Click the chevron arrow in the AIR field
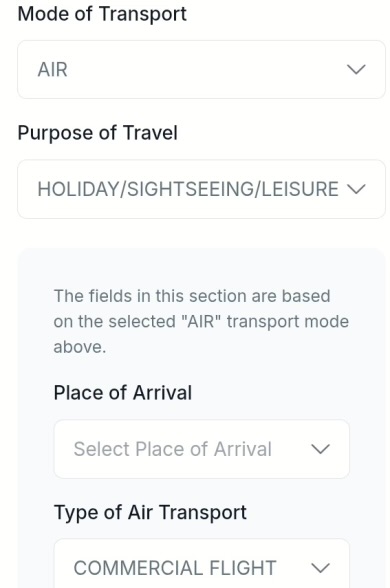Screen dimensions: 390x588 coord(356,69)
